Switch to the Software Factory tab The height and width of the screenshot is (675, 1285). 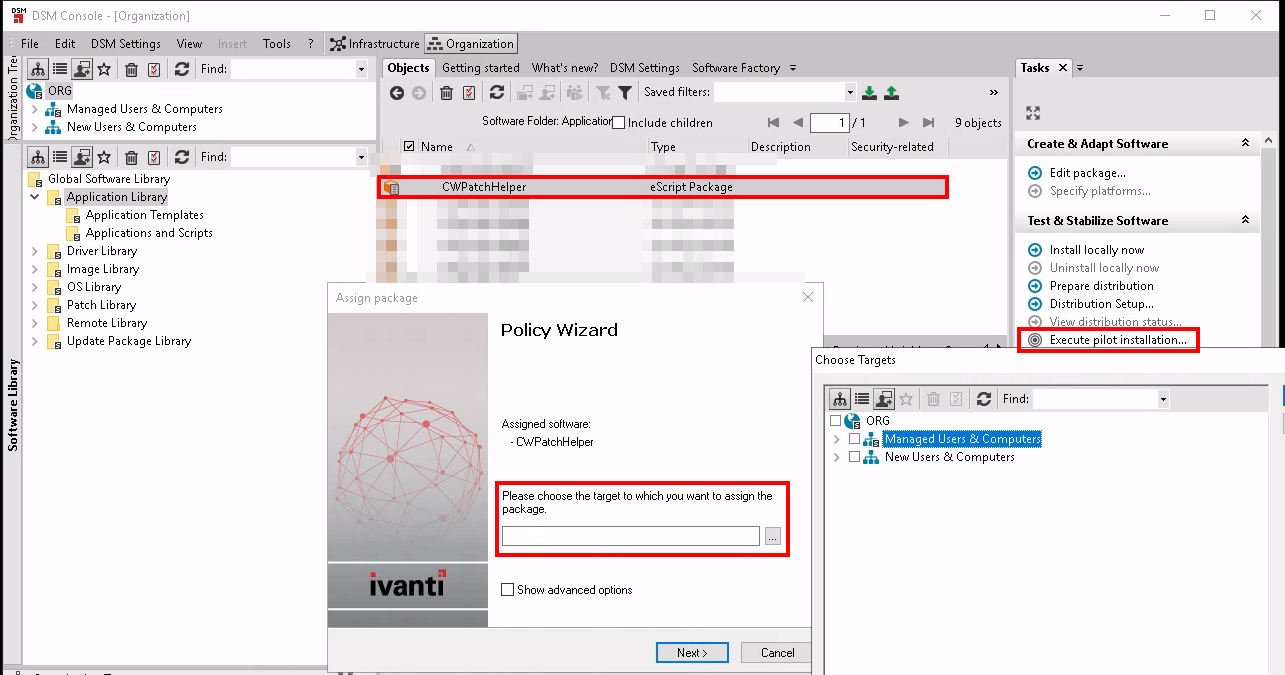click(736, 68)
